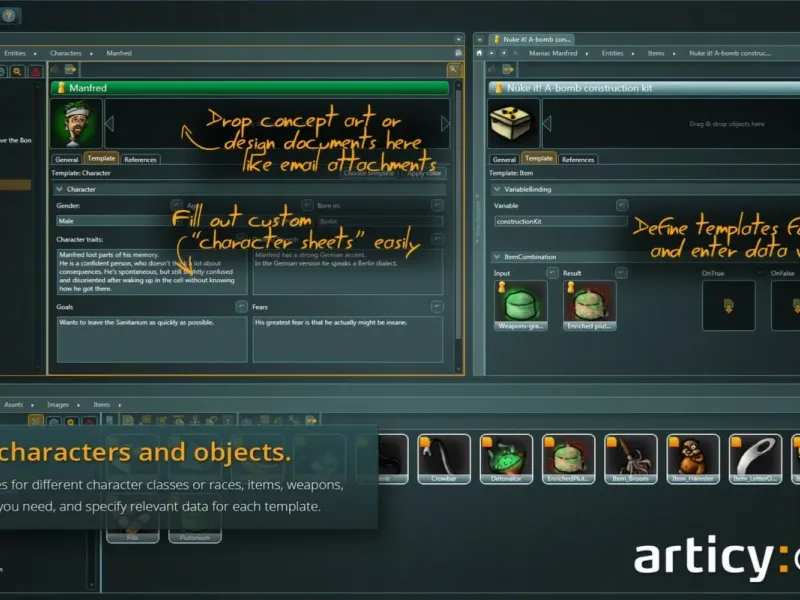Screen dimensions: 800x600
Task: Expand the arrow after Maniac Manfred breadcrumb
Action: click(587, 54)
